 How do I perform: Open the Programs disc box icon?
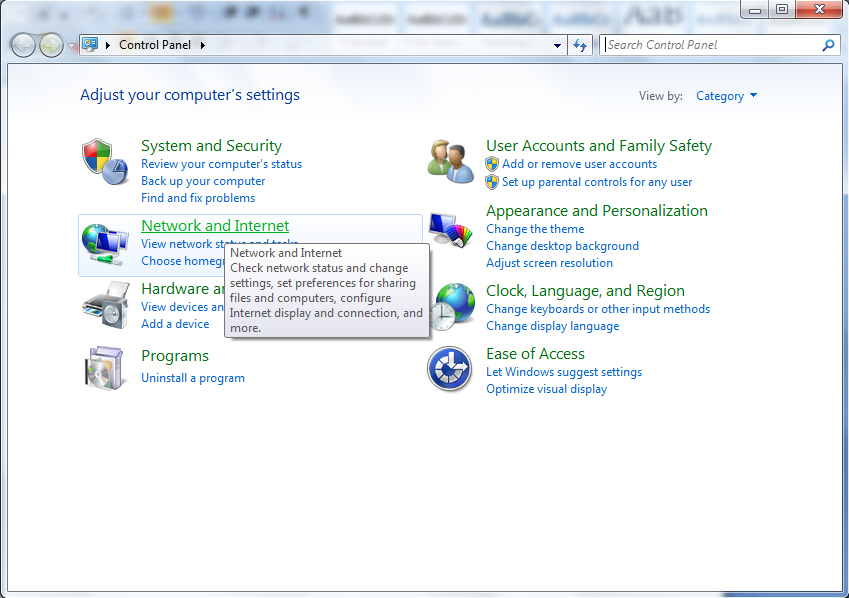click(x=105, y=368)
